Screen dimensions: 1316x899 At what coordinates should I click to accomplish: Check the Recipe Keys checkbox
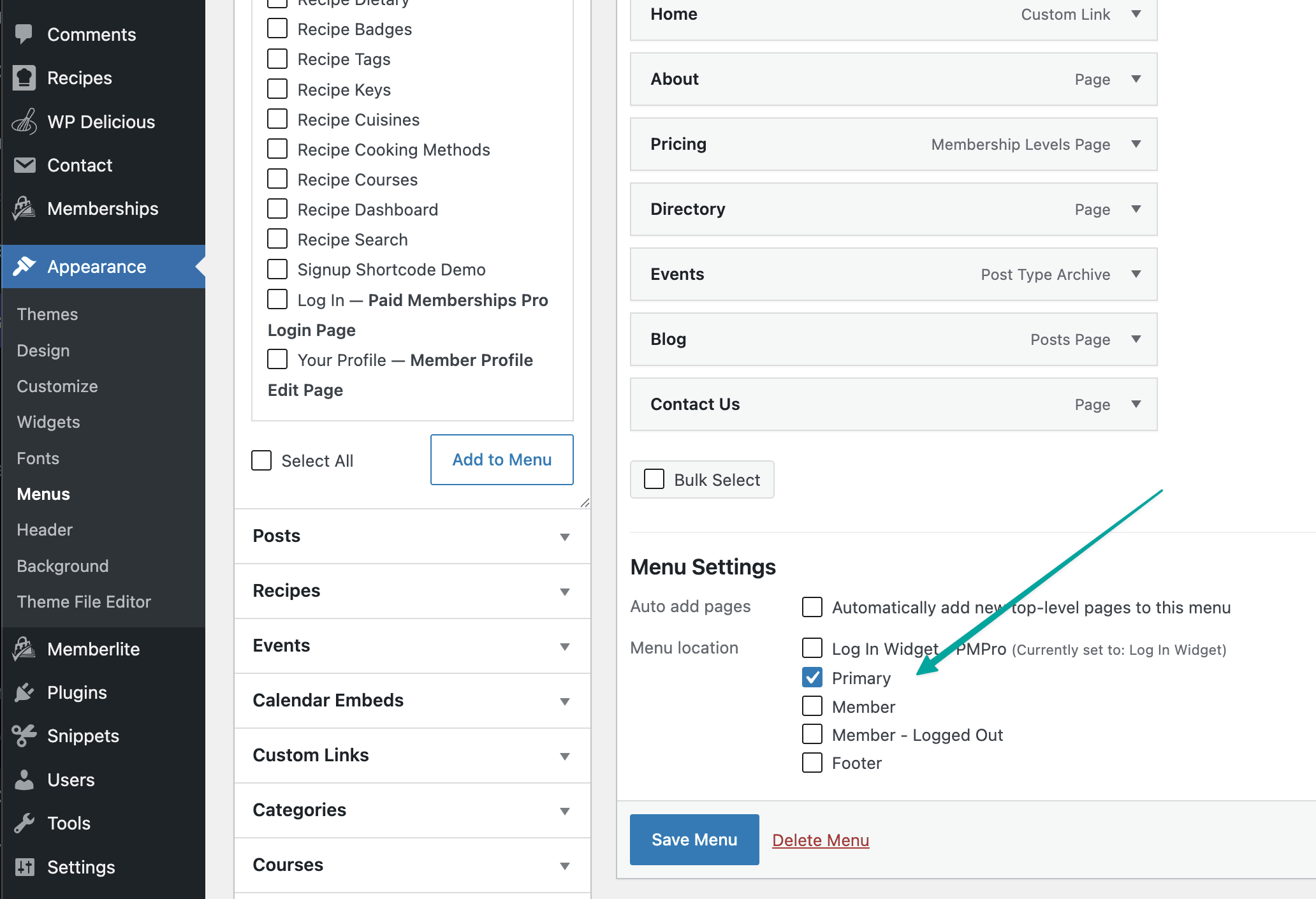pyautogui.click(x=277, y=89)
